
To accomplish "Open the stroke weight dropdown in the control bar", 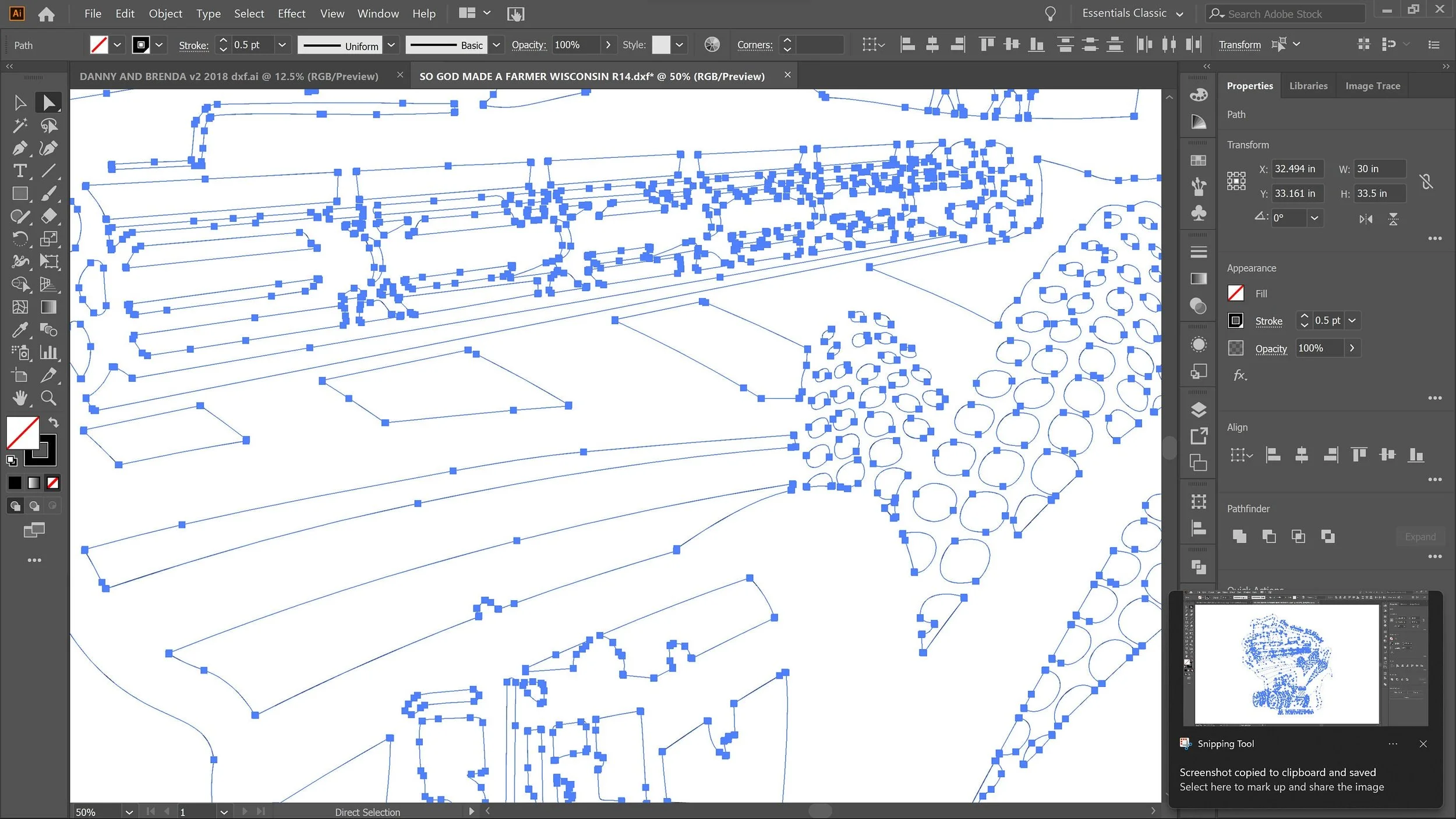I will coord(282,45).
